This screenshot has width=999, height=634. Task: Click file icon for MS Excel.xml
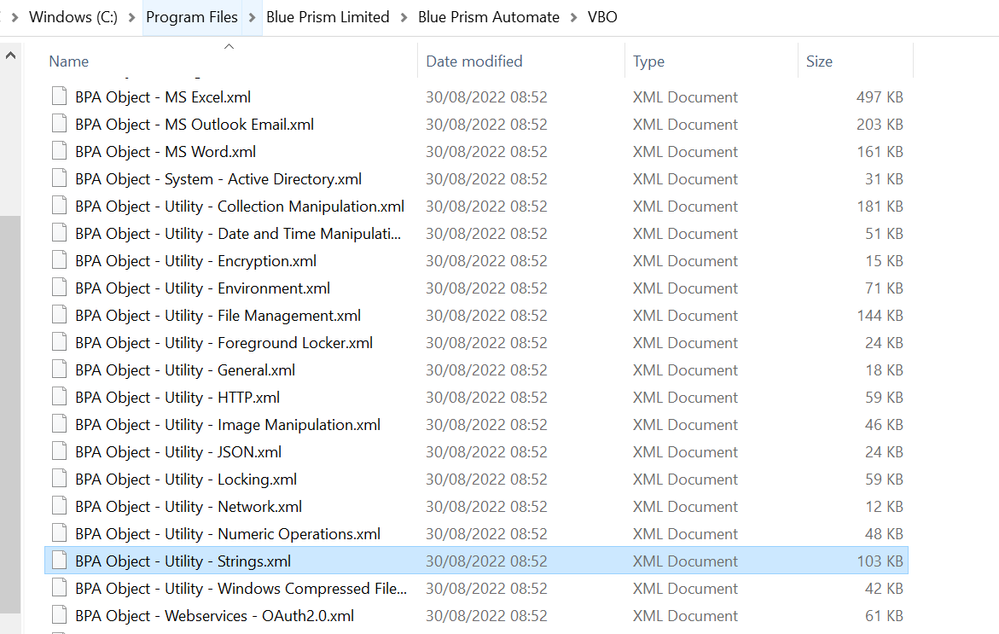coord(59,96)
